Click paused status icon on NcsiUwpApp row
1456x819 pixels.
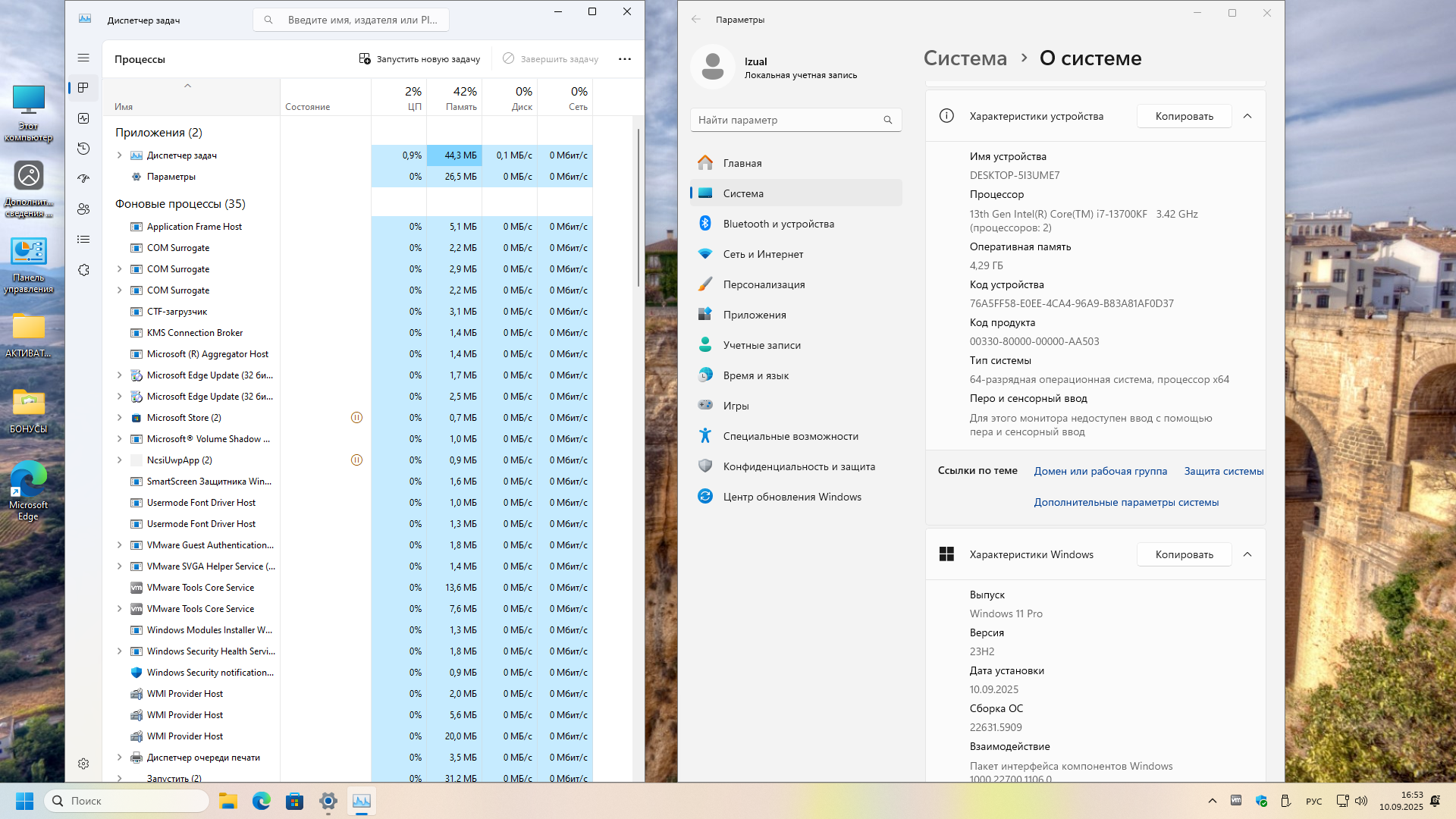(356, 460)
